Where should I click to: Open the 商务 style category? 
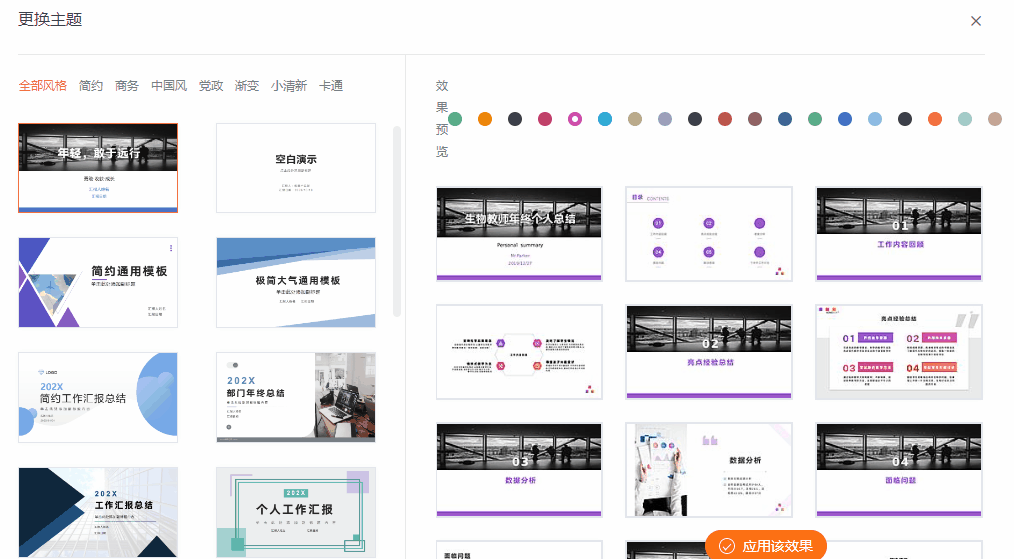(x=127, y=85)
